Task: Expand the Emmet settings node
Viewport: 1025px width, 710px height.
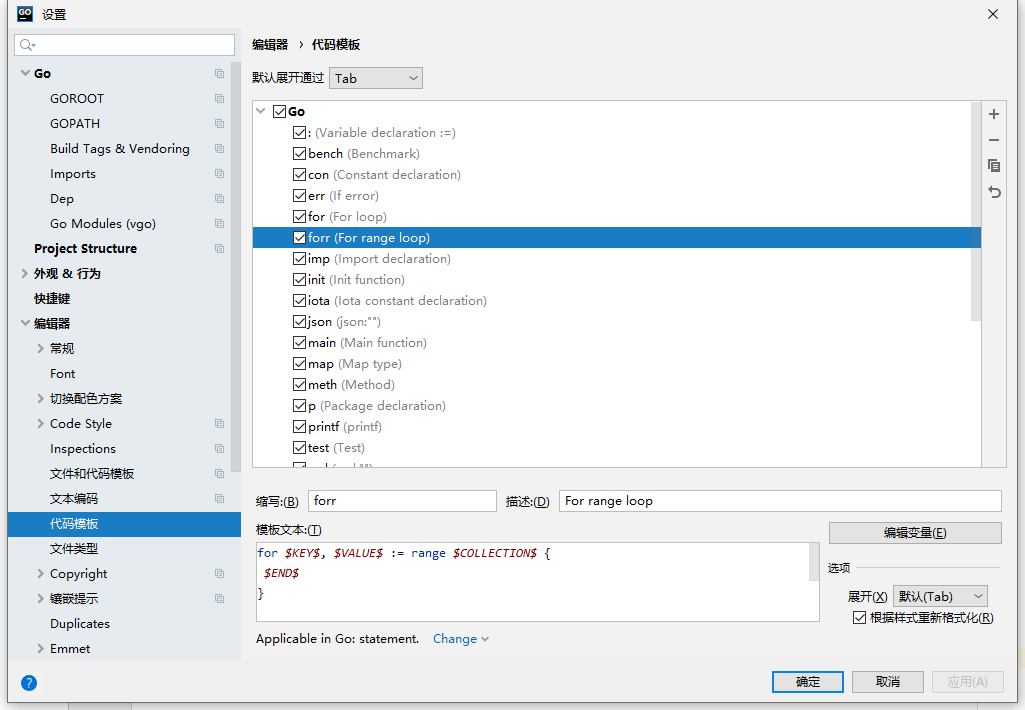Action: (x=41, y=649)
